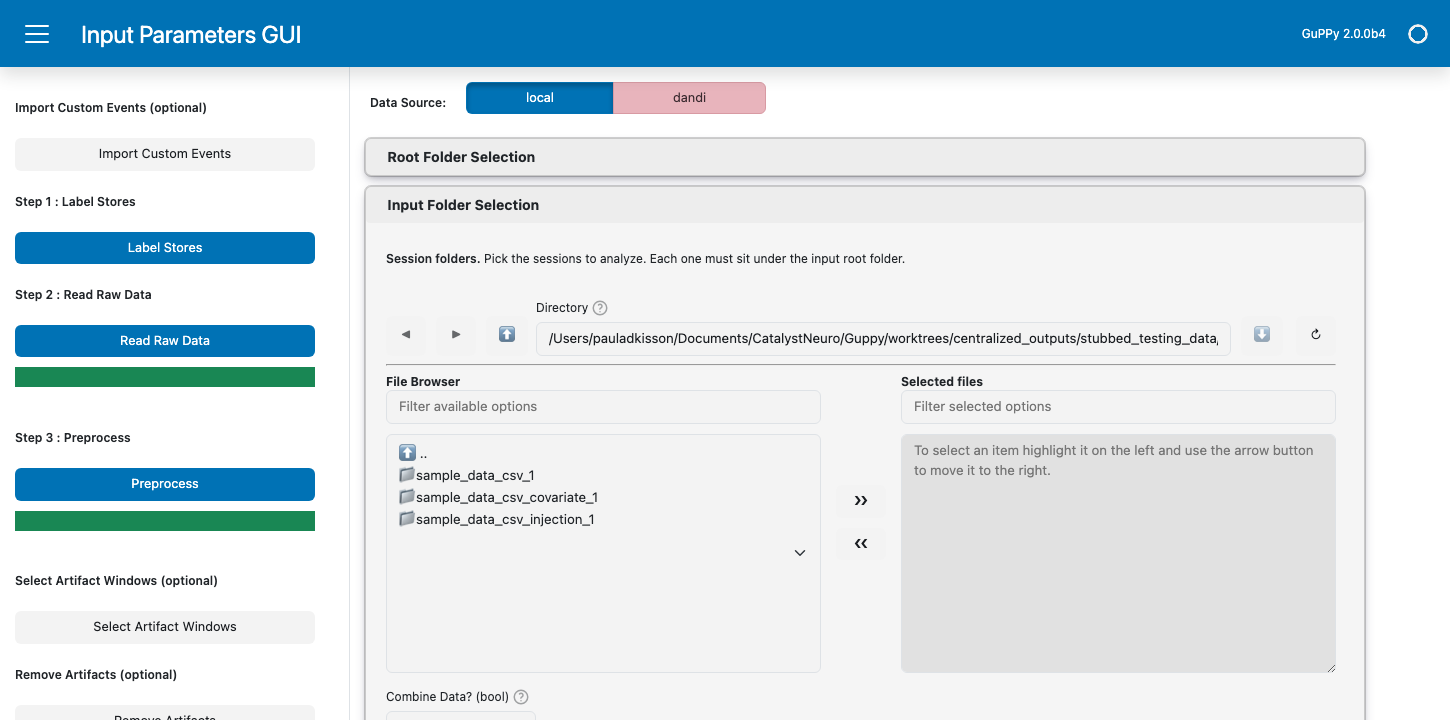The height and width of the screenshot is (720, 1450).
Task: Click the Read Raw Data button
Action: point(165,341)
